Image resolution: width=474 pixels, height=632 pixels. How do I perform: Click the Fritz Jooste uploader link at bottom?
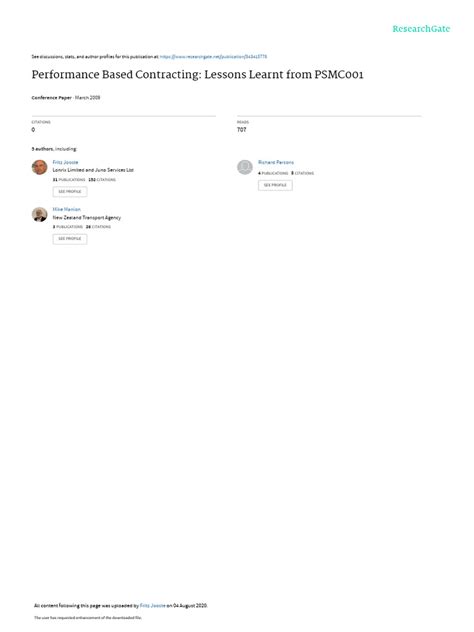152,605
